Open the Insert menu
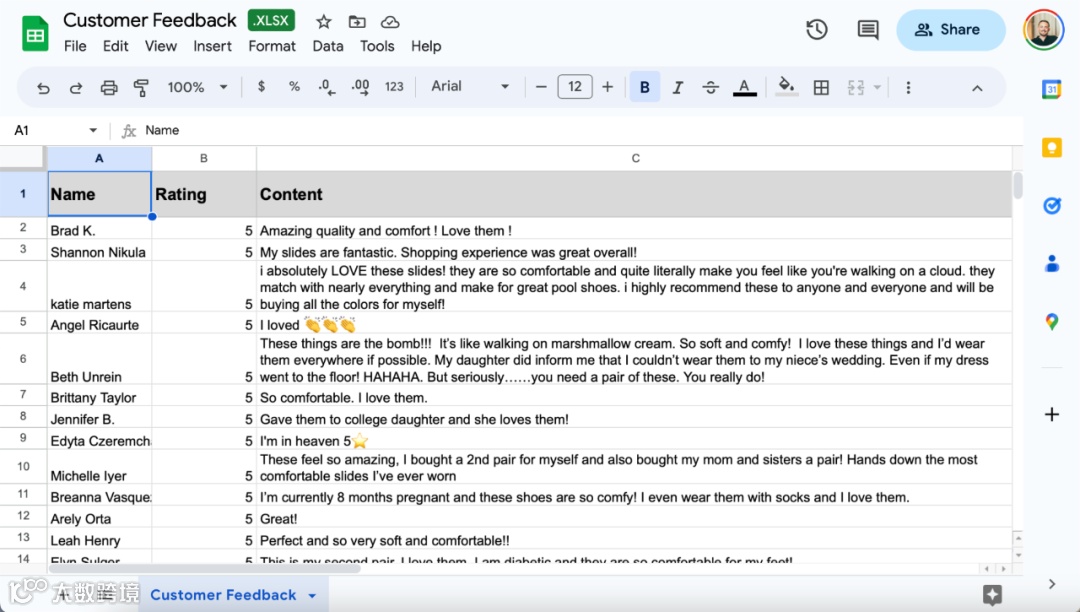 212,46
